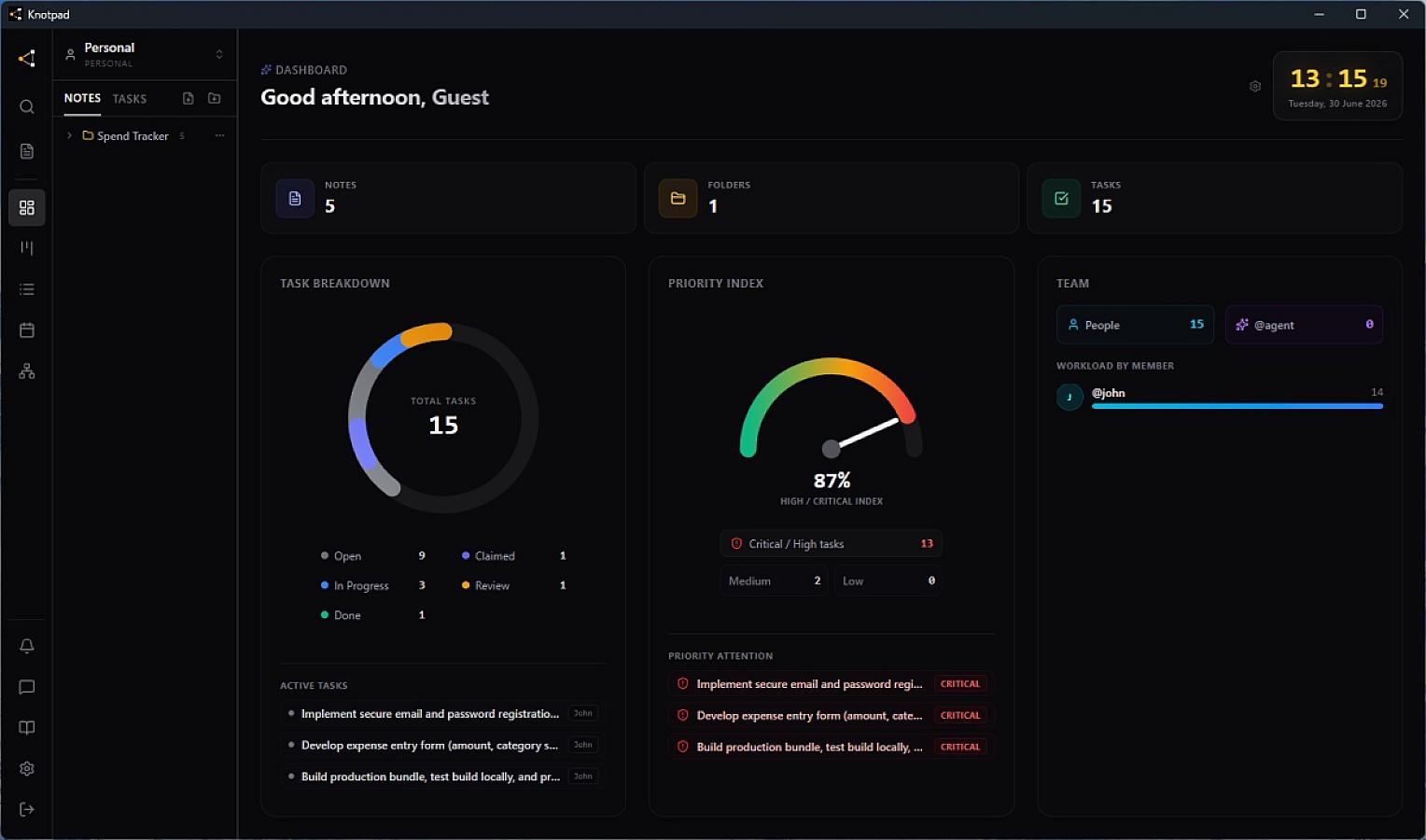
Task: Open the notes document icon in sidebar
Action: coord(27,151)
